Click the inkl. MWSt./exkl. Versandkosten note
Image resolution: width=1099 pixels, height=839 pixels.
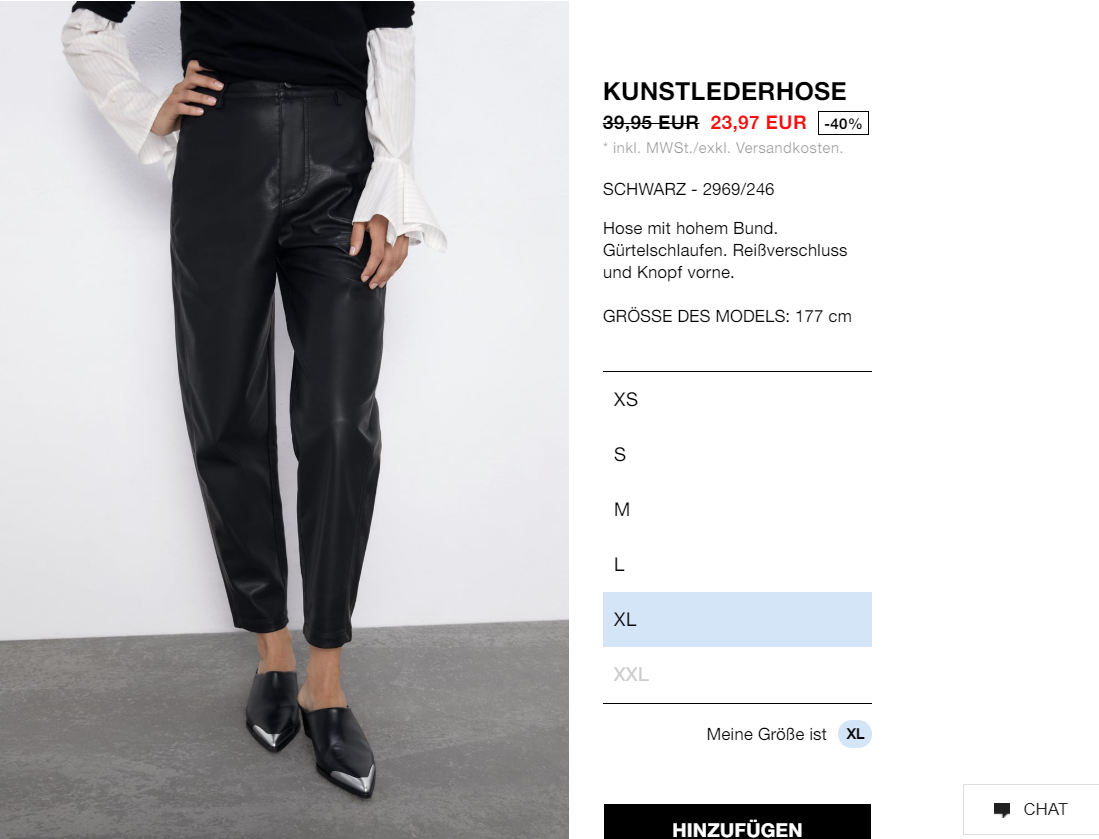723,148
